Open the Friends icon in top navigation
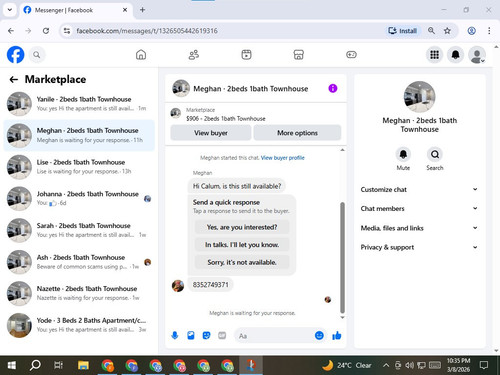500x375 pixels. 194,55
